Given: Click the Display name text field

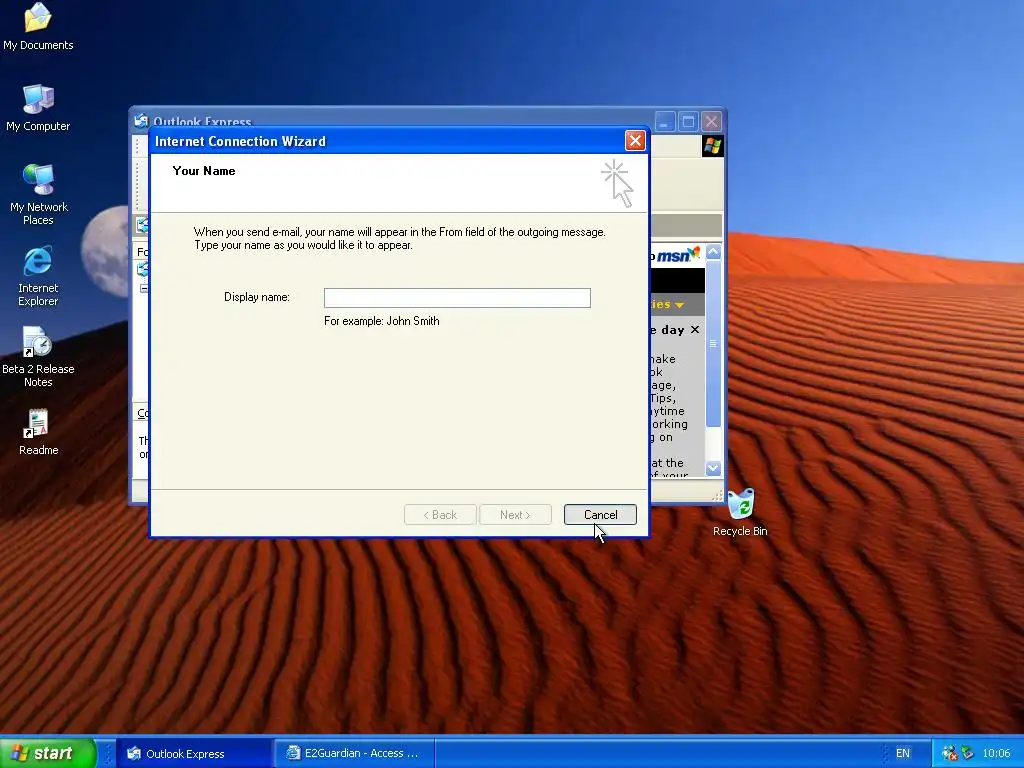Looking at the screenshot, I should [457, 298].
